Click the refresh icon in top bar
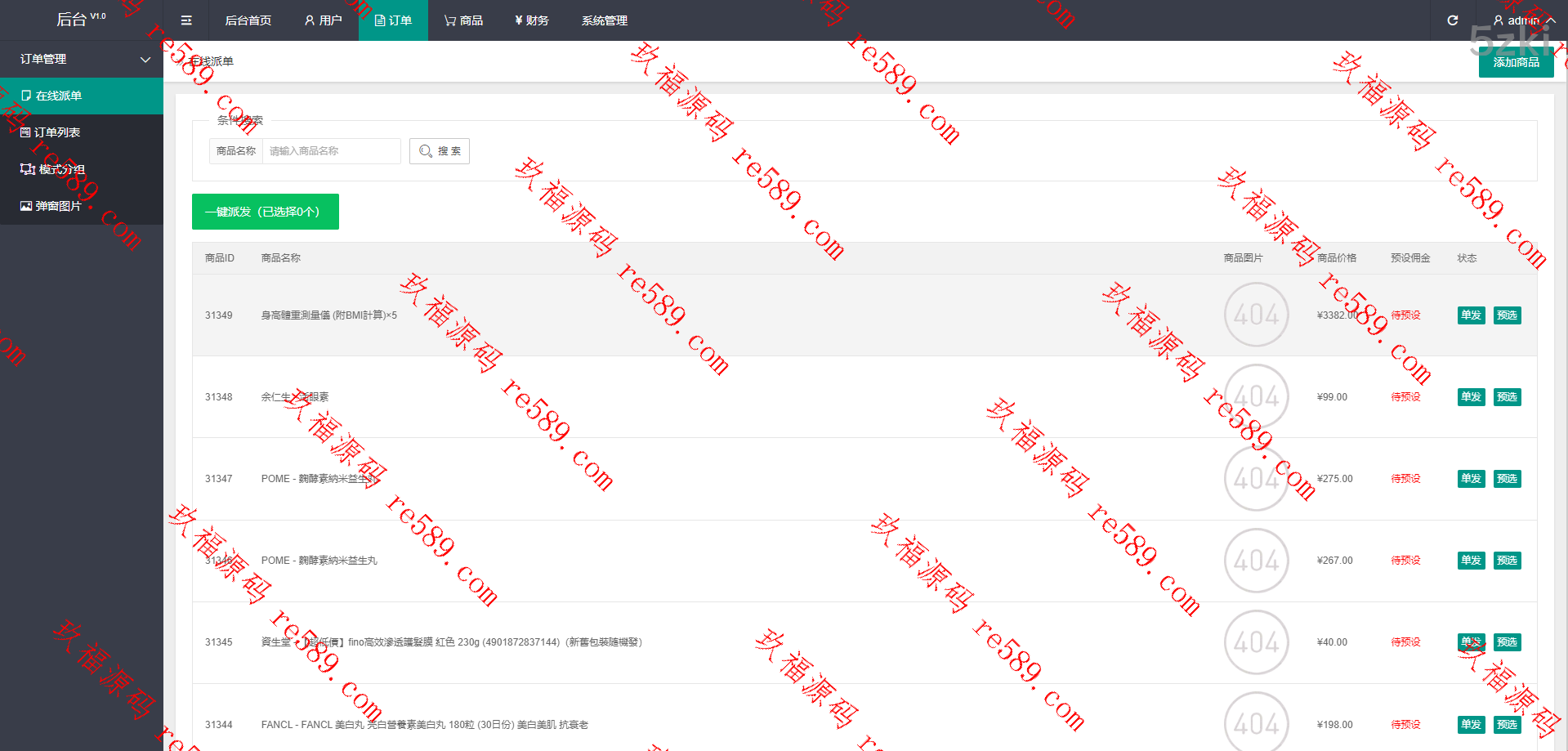Image resolution: width=1568 pixels, height=751 pixels. [1452, 20]
